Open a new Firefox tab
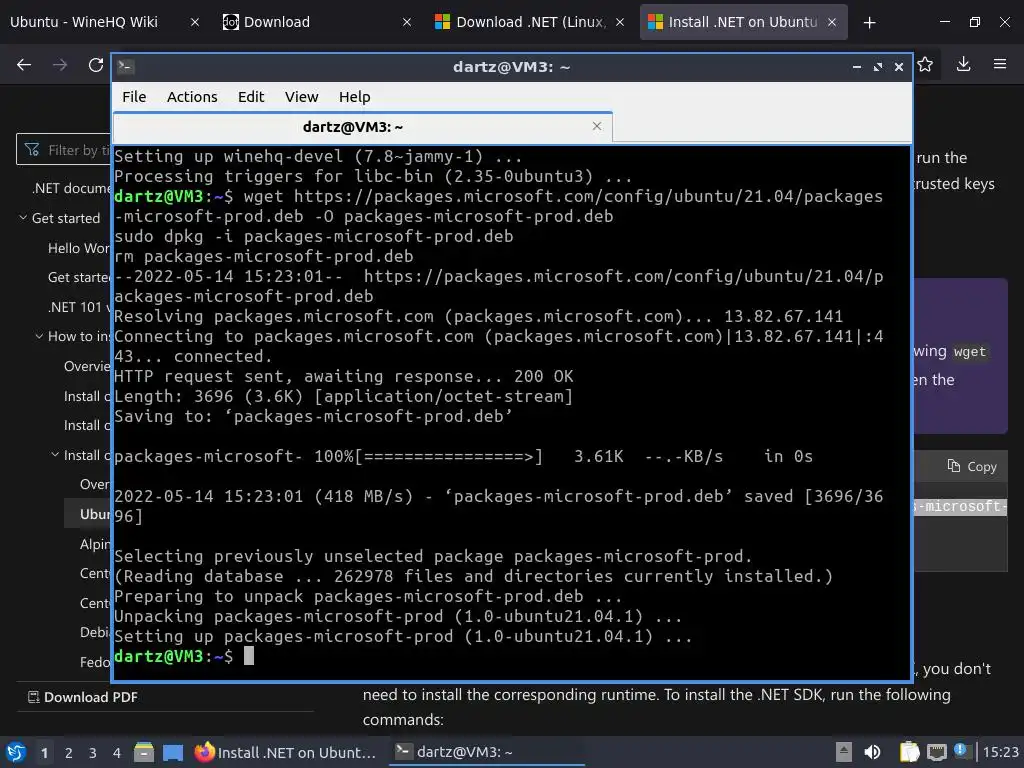Screen dimensions: 1024x768 tap(869, 23)
